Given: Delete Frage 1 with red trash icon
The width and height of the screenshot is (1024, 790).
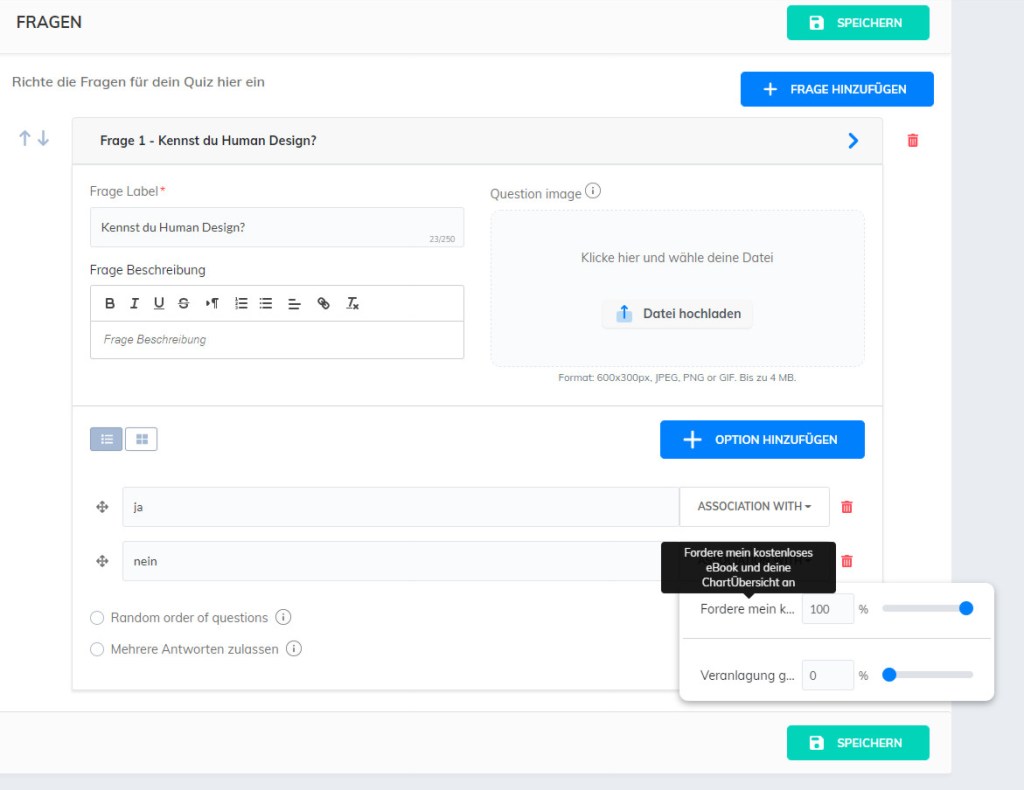Looking at the screenshot, I should 912,141.
